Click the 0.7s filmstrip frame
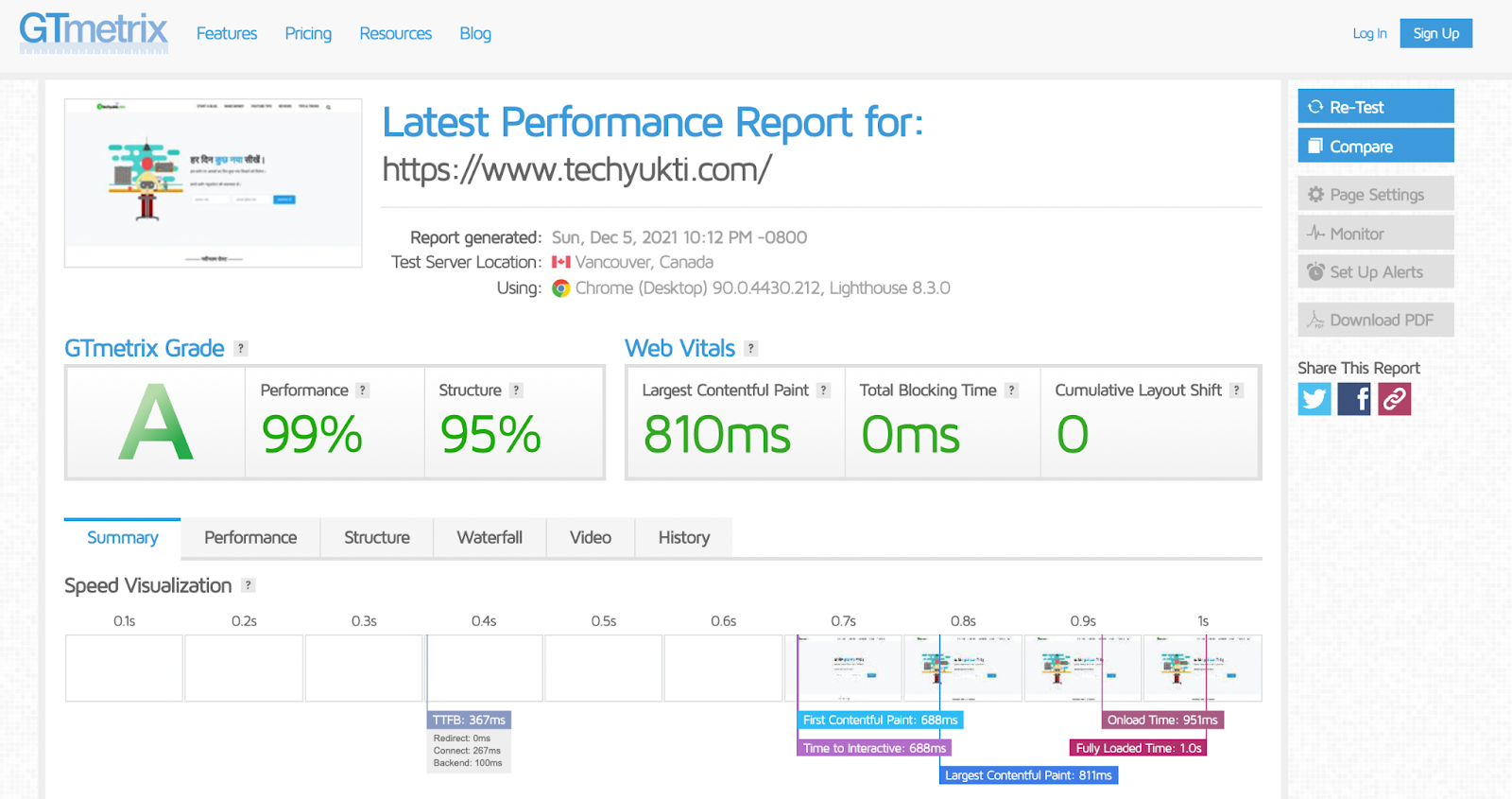Screen dimensions: 1512x799 pos(843,669)
